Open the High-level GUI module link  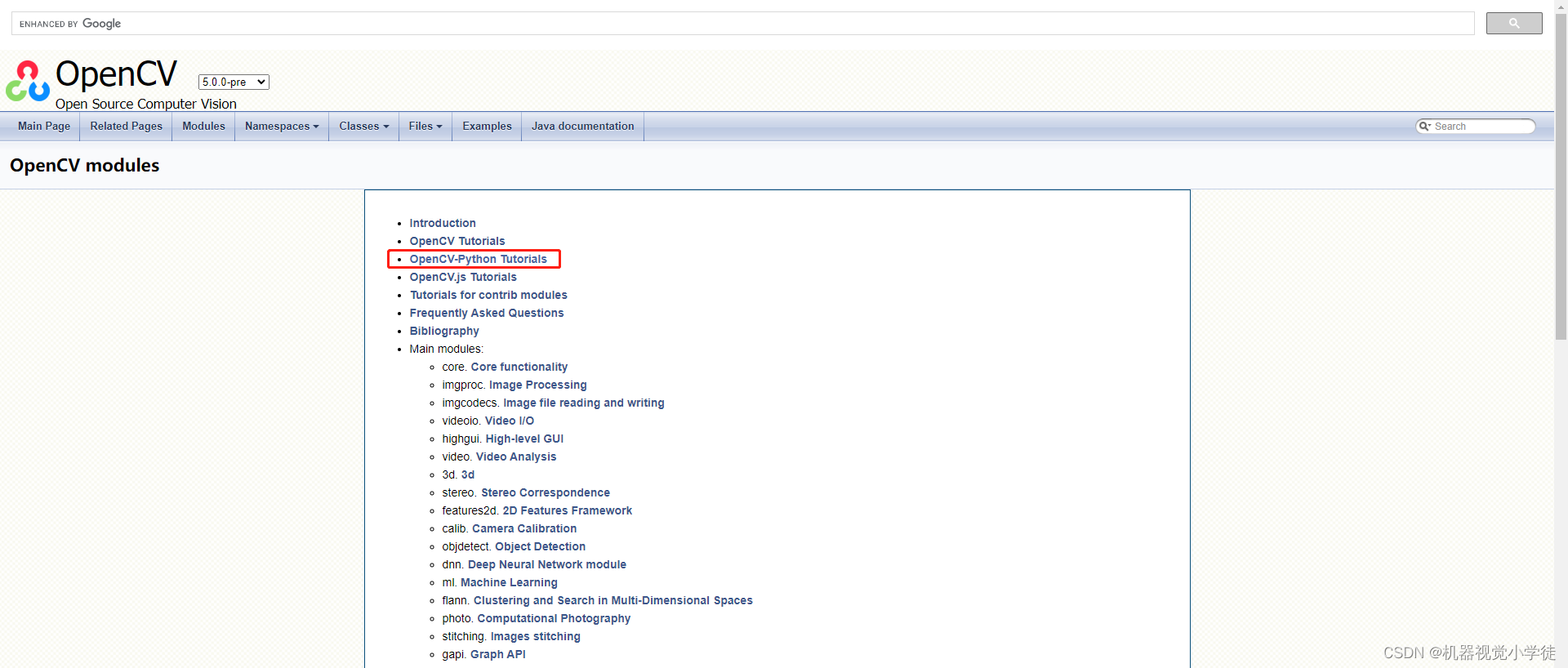click(x=525, y=439)
